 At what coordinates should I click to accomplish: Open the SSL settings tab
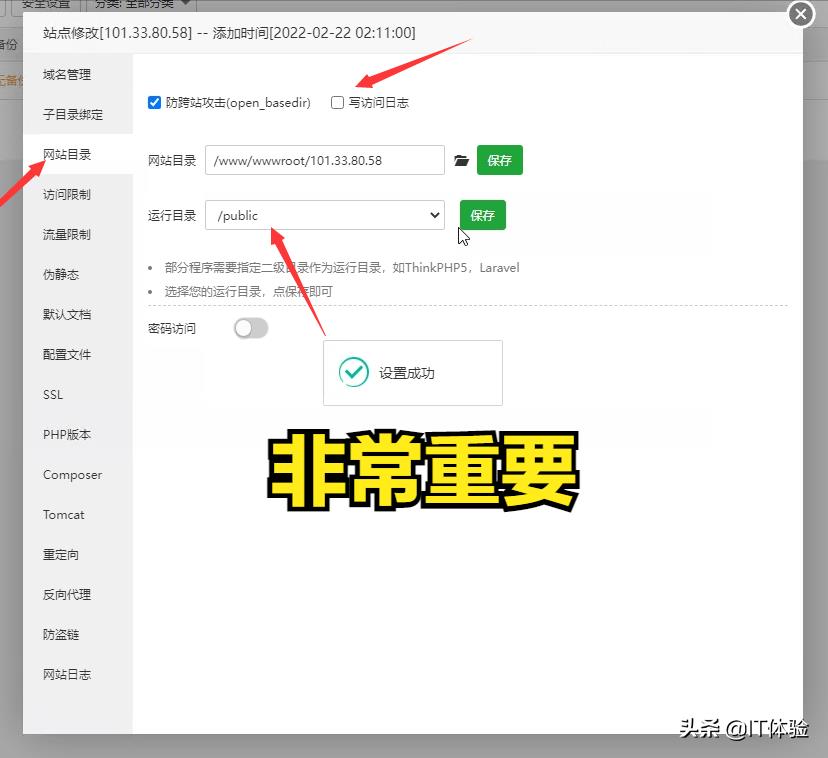click(x=52, y=394)
